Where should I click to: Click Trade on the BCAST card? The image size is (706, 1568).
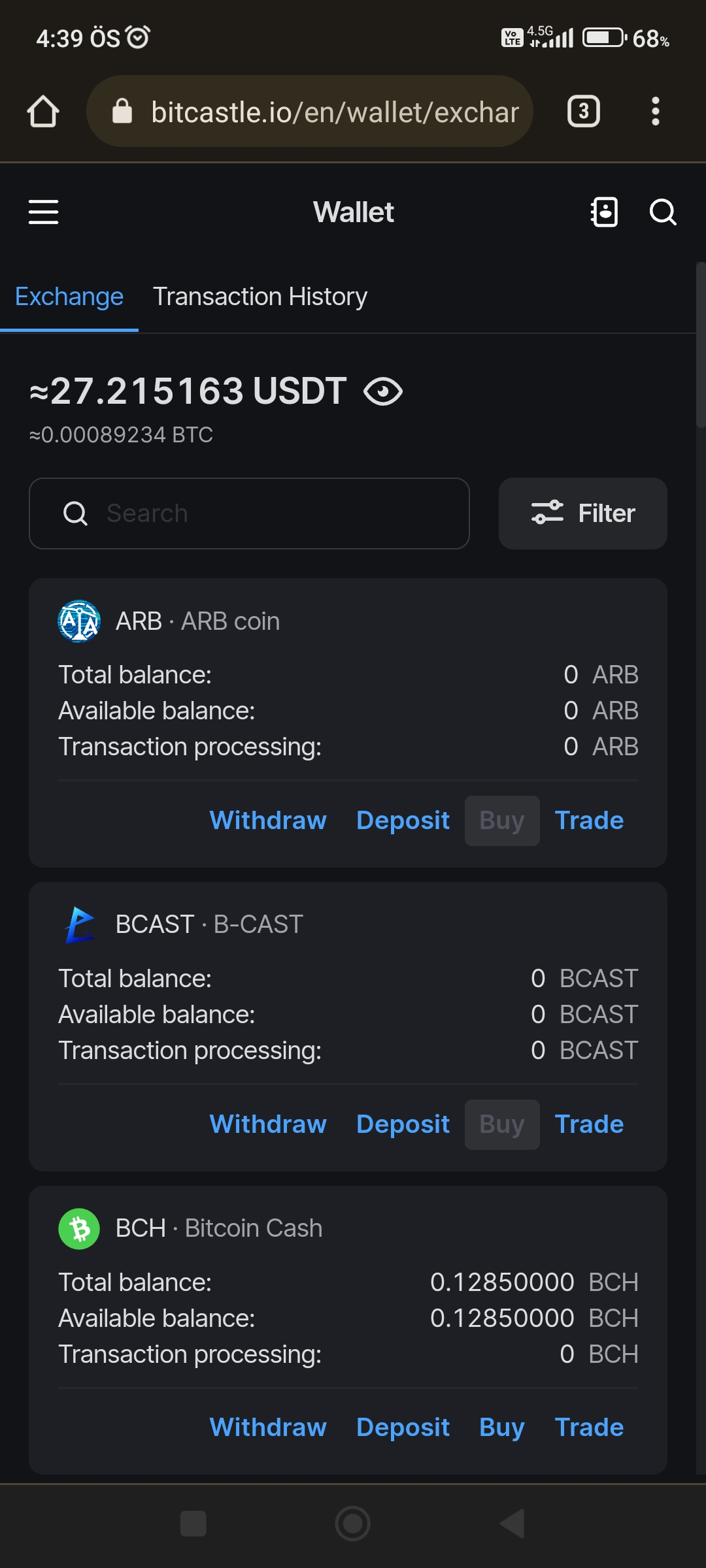590,1124
